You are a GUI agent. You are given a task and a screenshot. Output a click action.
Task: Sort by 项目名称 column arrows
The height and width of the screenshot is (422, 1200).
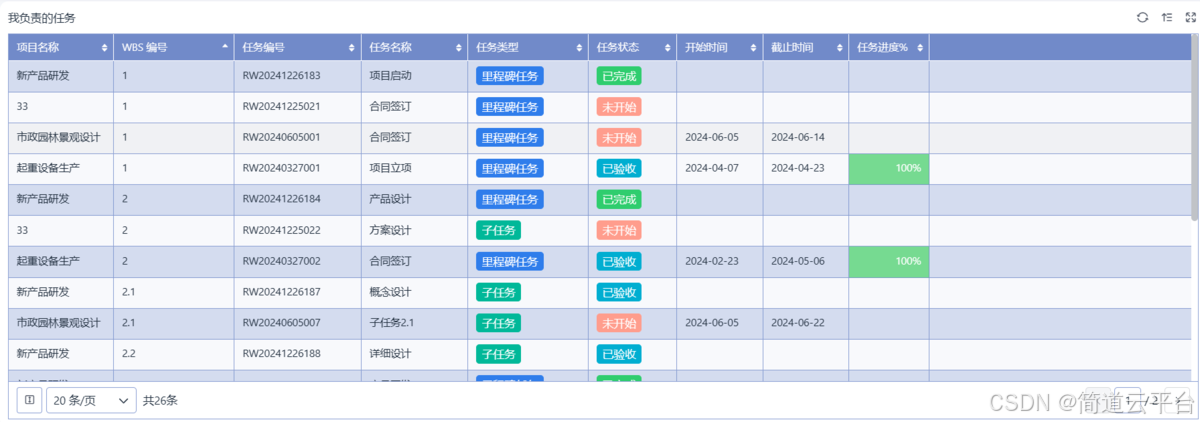pyautogui.click(x=105, y=48)
